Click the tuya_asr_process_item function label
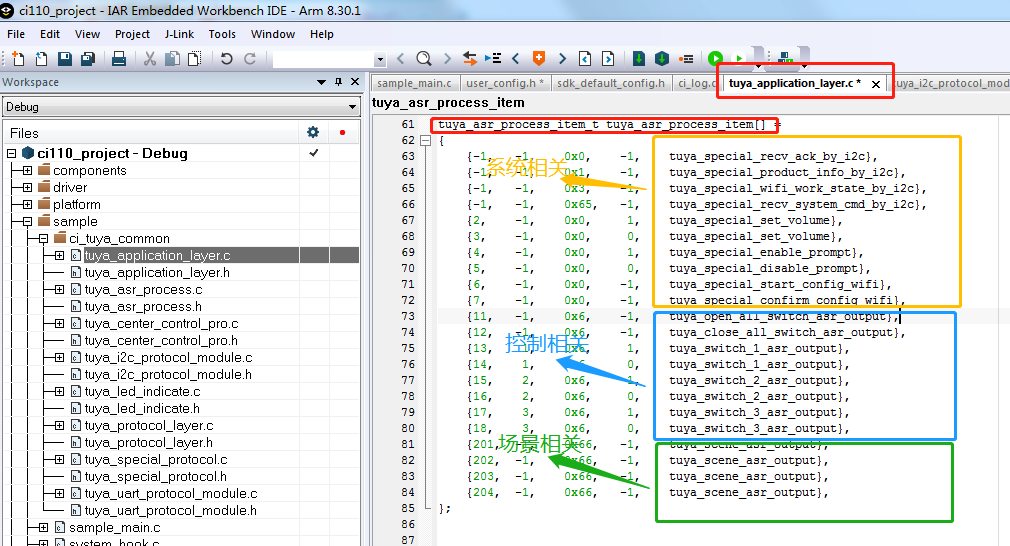This screenshot has width=1010, height=546. coord(448,102)
